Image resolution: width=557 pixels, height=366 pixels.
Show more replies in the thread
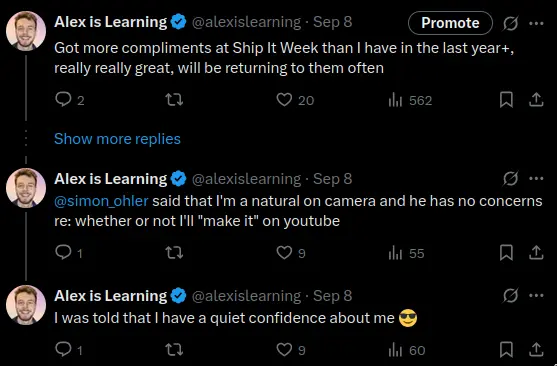117,139
